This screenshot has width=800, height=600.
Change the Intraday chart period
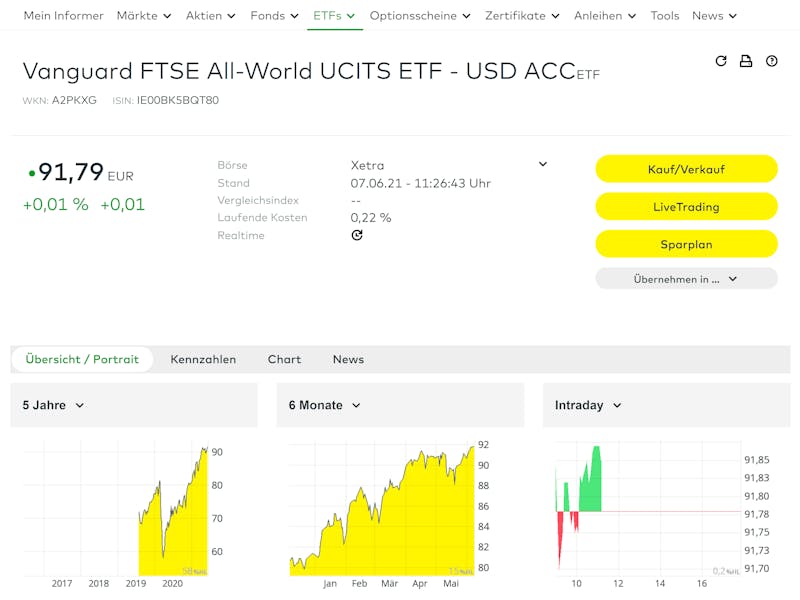click(x=588, y=405)
